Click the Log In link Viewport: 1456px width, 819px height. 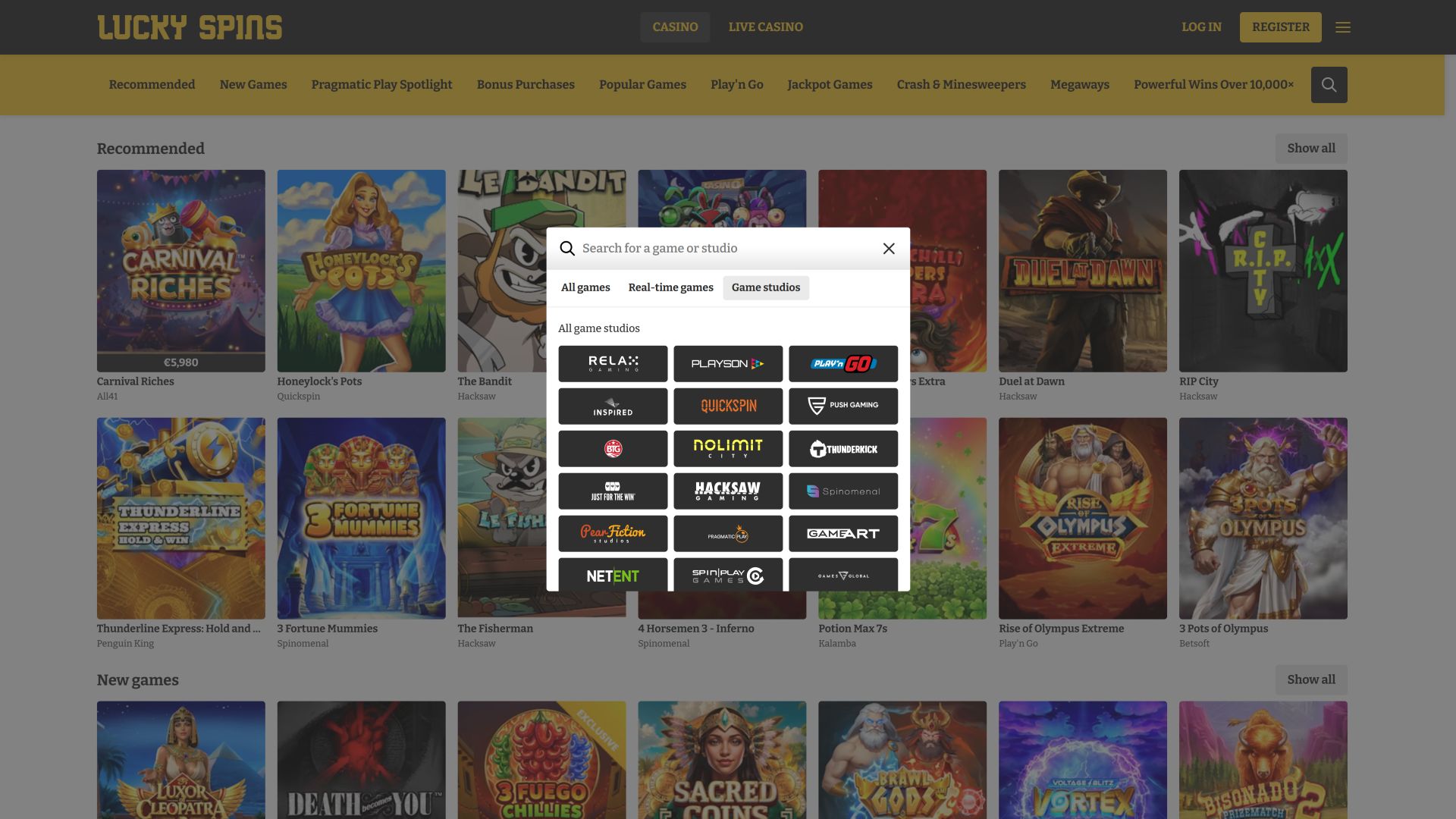pyautogui.click(x=1201, y=27)
